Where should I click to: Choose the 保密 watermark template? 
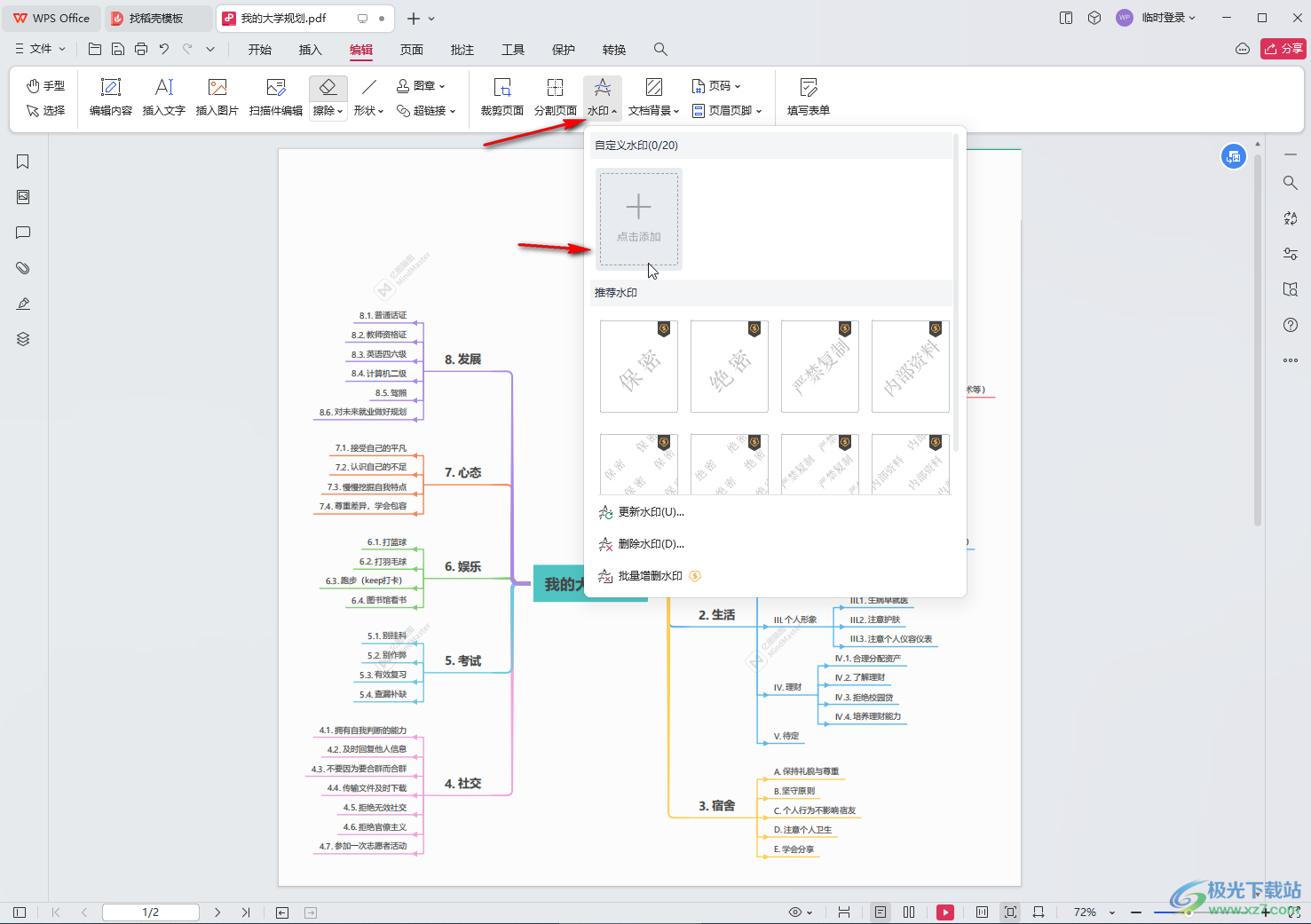pyautogui.click(x=639, y=367)
